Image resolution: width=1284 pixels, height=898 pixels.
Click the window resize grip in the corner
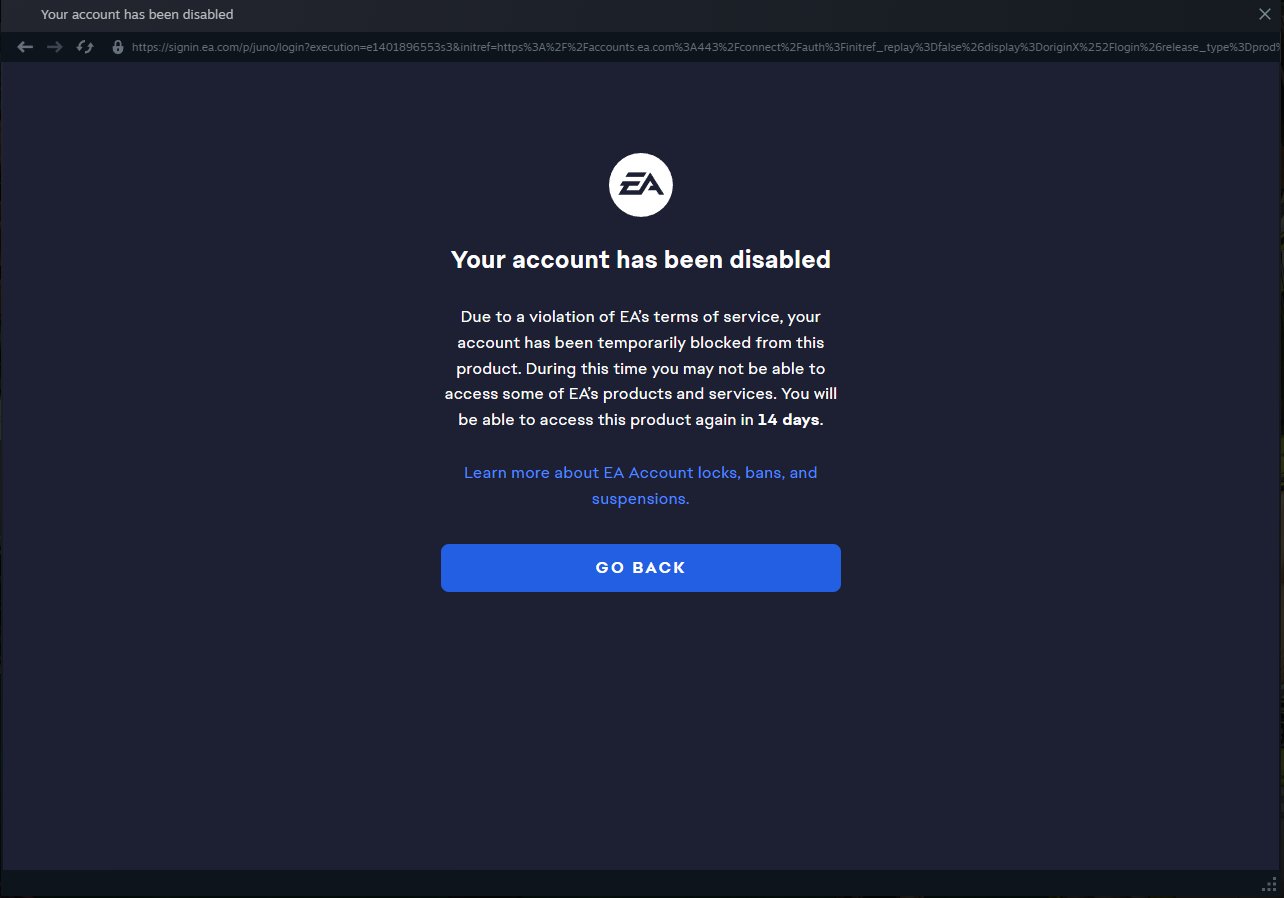[1270, 883]
